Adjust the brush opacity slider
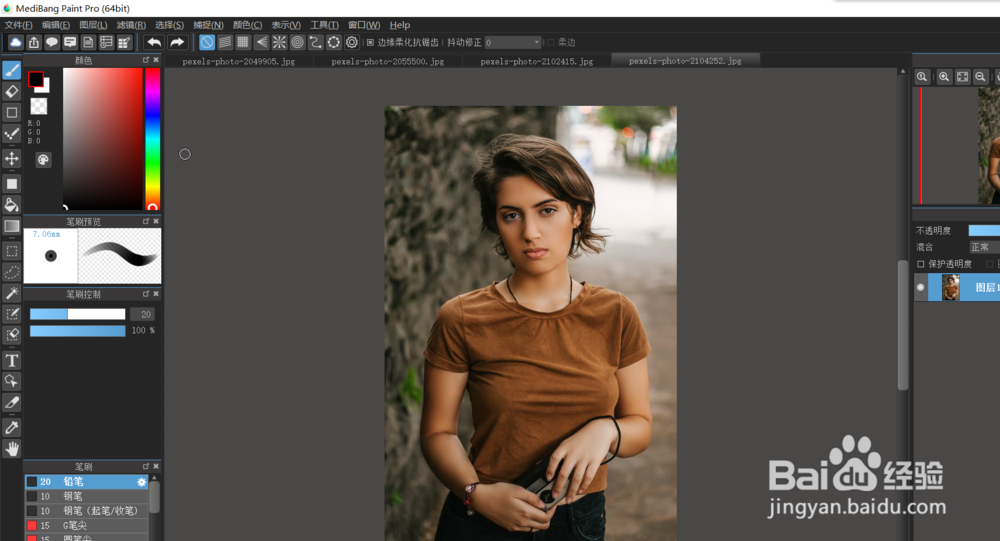The height and width of the screenshot is (541, 1000). click(x=77, y=330)
